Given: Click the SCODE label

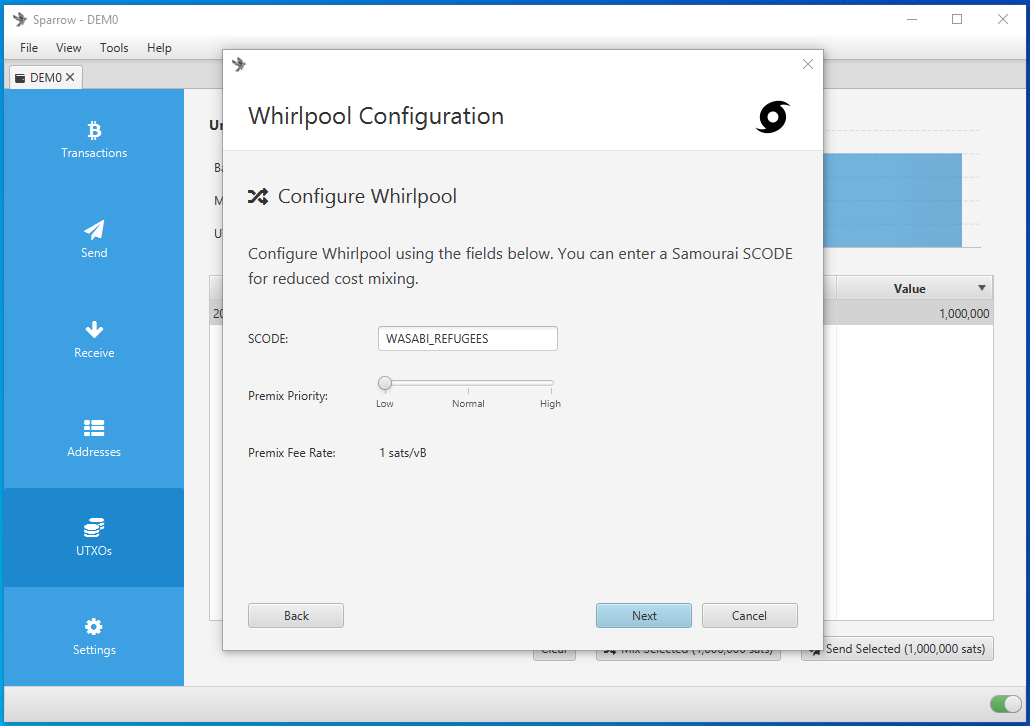Looking at the screenshot, I should tap(268, 339).
